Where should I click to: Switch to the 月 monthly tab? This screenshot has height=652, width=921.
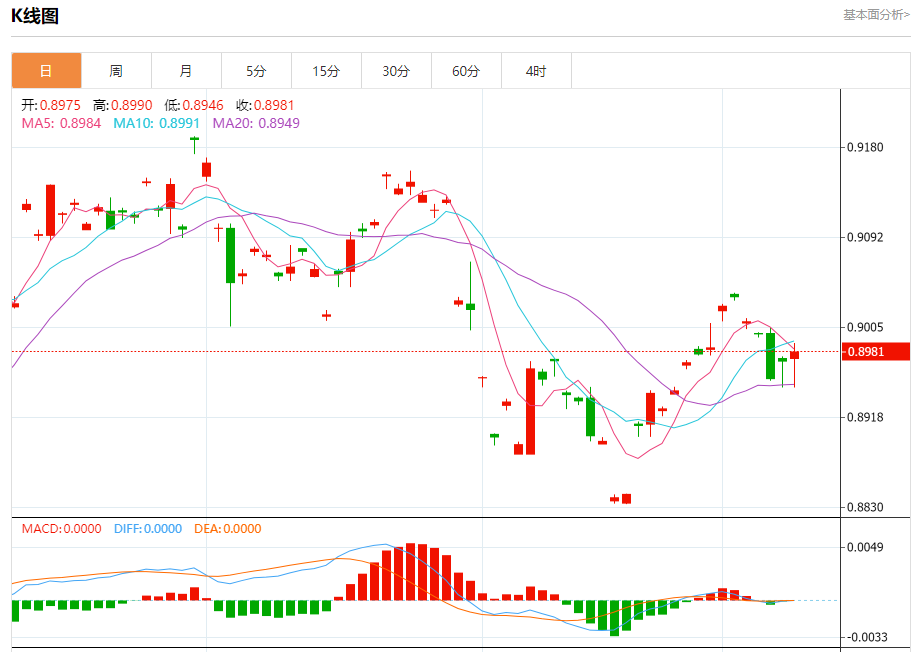(x=186, y=71)
